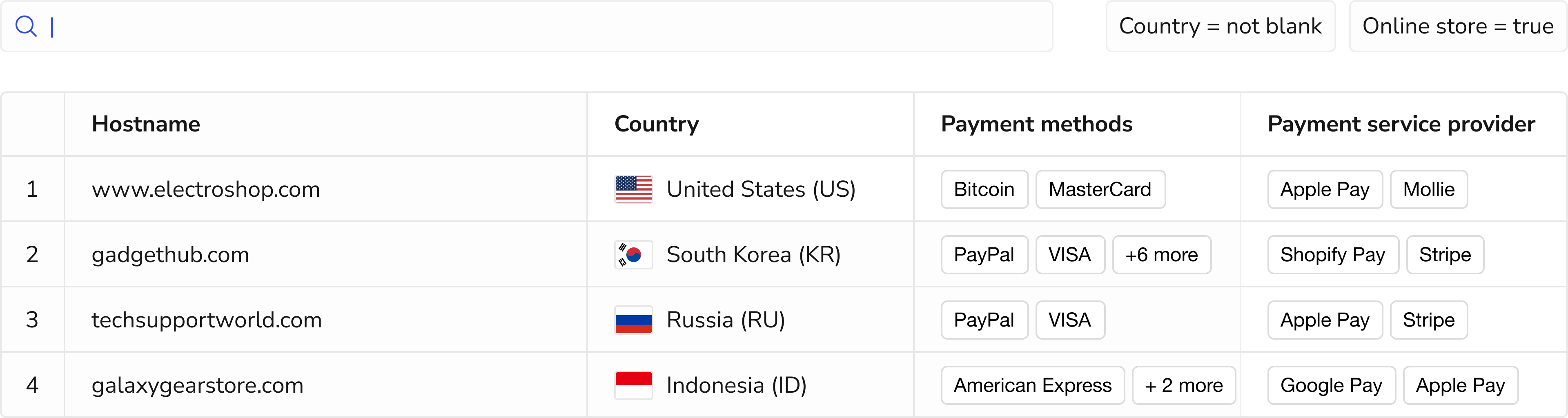Click the Apple Pay chip on techsupportworld row
Screen dimensions: 1568x418
click(x=1325, y=320)
